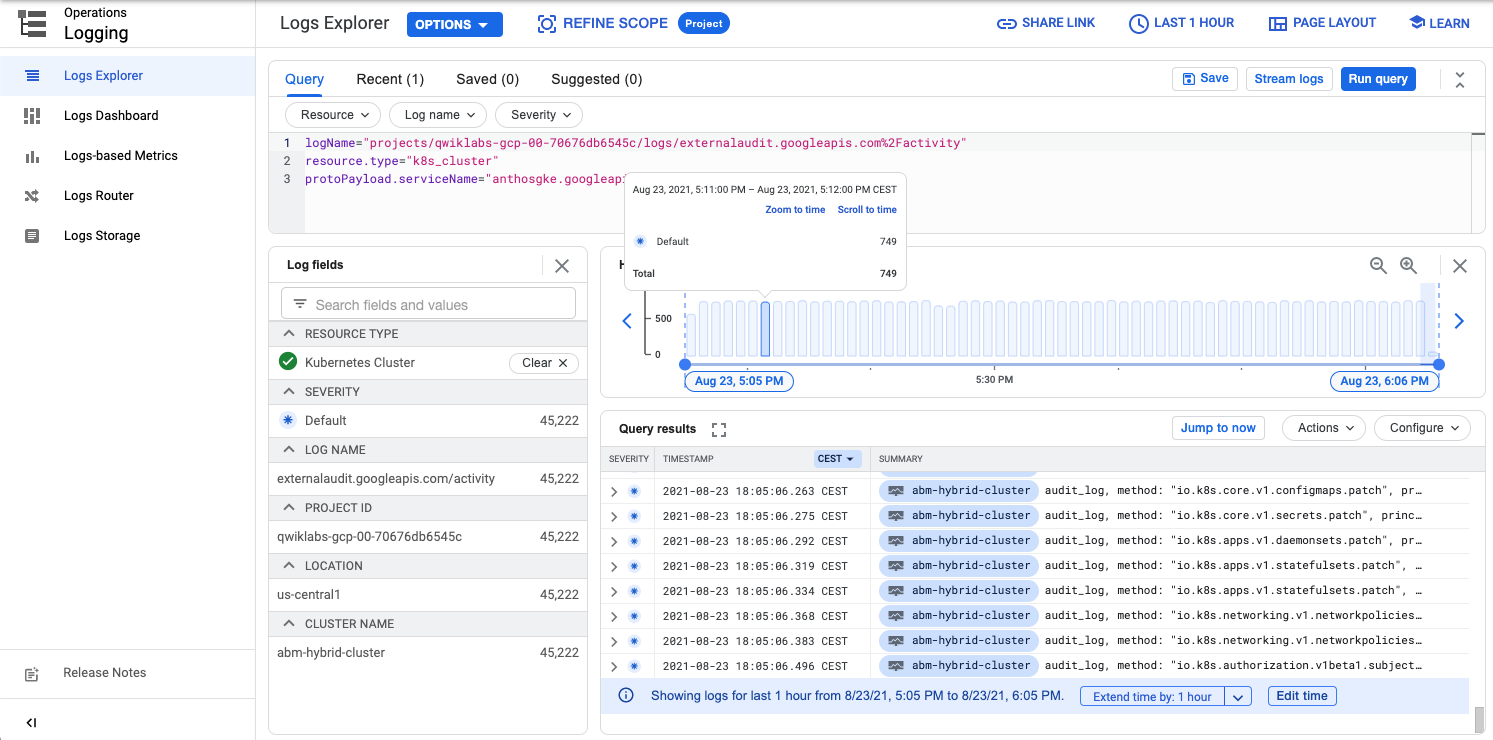Open Logs Explorer in sidebar
Viewport: 1493px width, 740px height.
pos(103,76)
